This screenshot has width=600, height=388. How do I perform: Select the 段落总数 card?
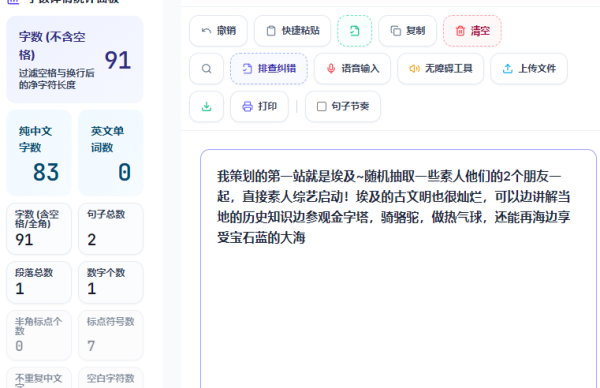point(39,282)
